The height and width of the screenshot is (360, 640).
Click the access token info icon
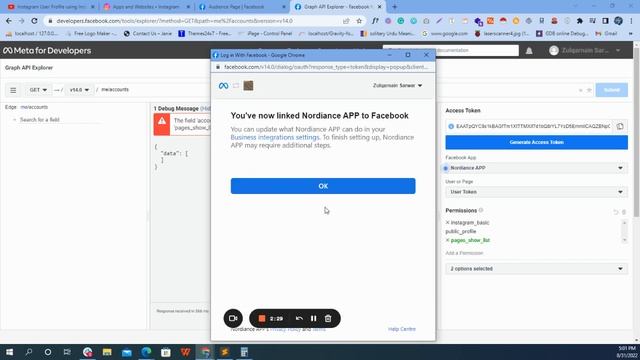[x=451, y=126]
